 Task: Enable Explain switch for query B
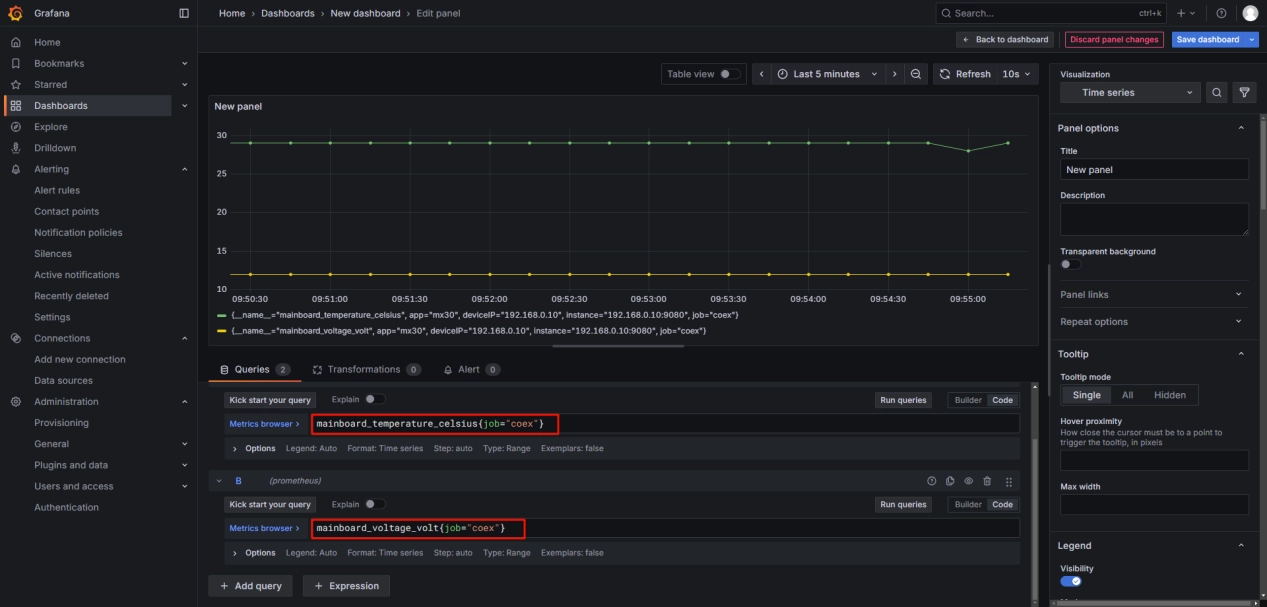374,504
